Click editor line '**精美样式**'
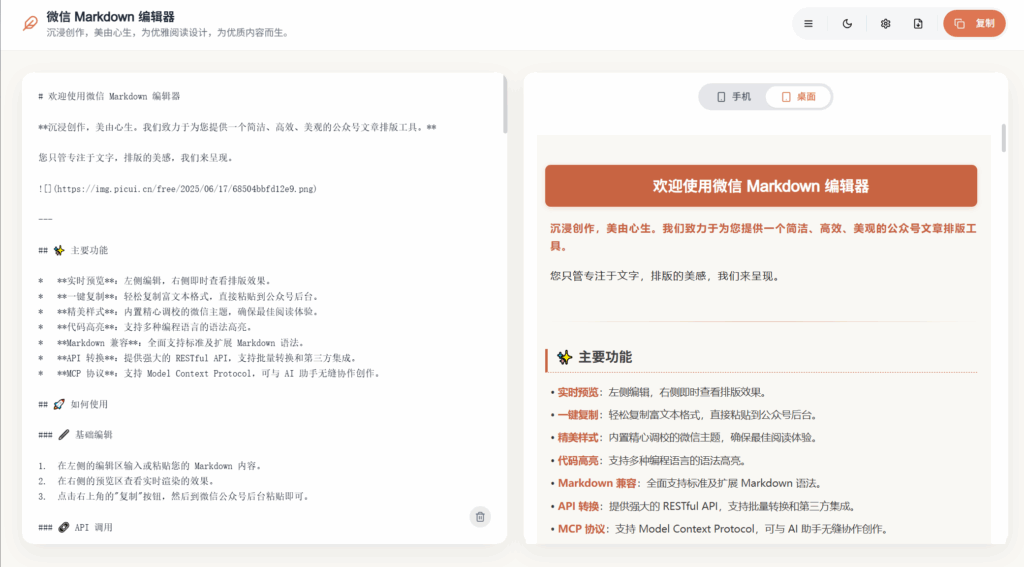The height and width of the screenshot is (567, 1024). pyautogui.click(x=178, y=312)
